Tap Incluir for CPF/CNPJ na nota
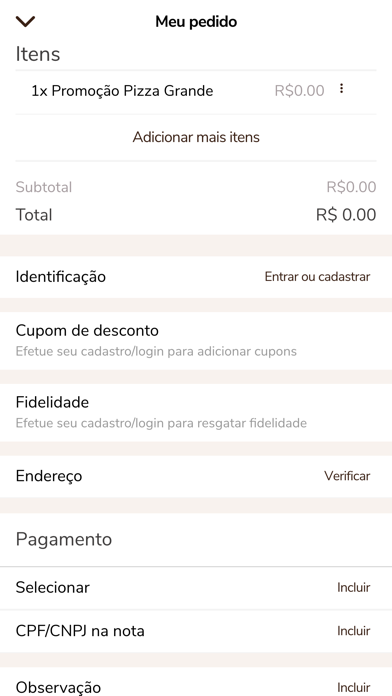392x696 pixels. (354, 631)
